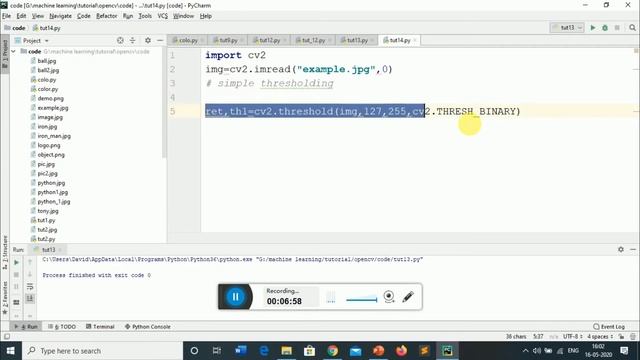Run the tut13 configuration with the green play icon
The height and width of the screenshot is (360, 640).
point(593,28)
